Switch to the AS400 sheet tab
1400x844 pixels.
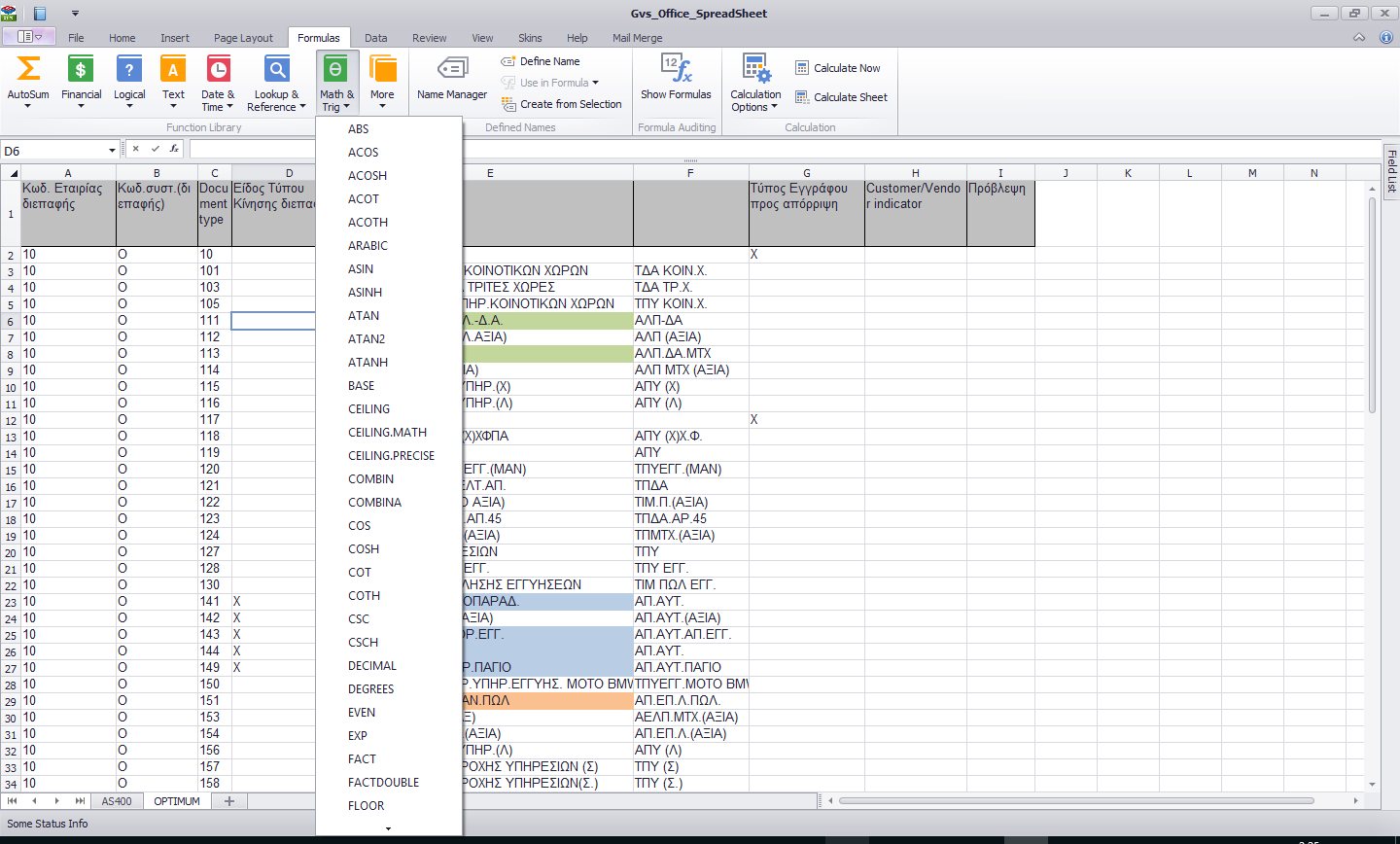pyautogui.click(x=117, y=801)
